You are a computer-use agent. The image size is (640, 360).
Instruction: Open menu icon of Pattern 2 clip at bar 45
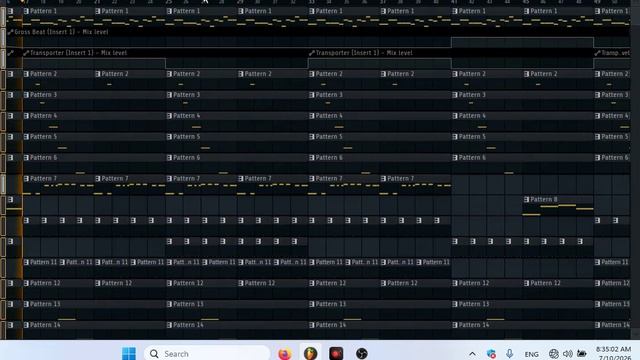(527, 74)
